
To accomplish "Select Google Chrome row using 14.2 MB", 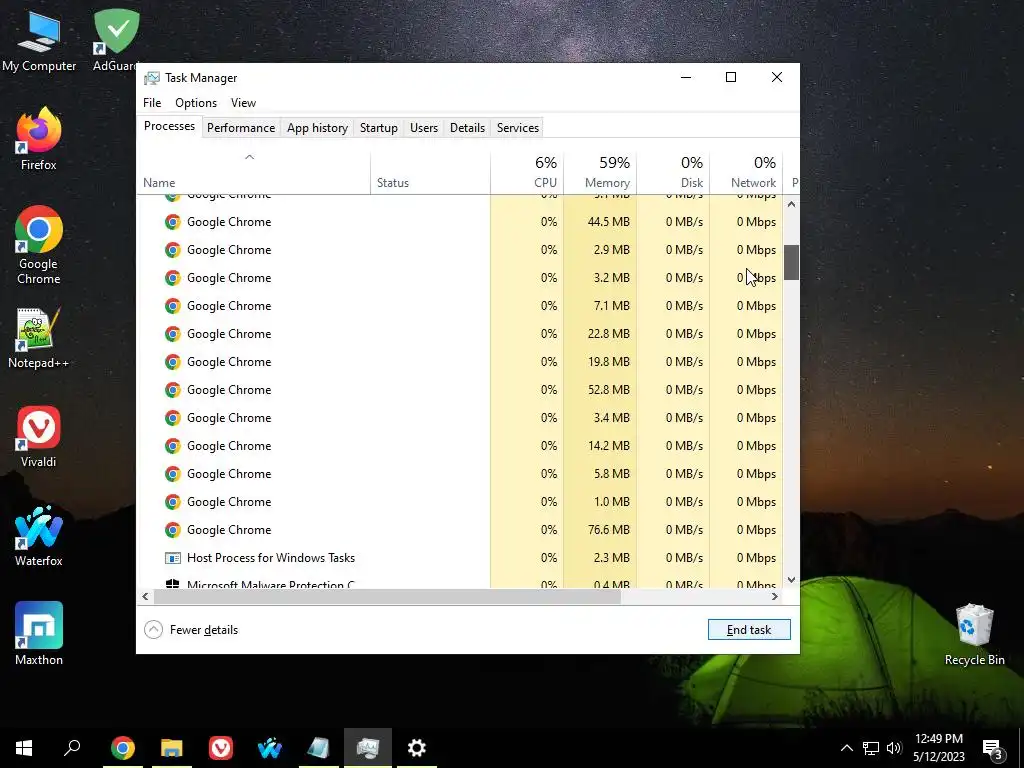I will [460, 446].
